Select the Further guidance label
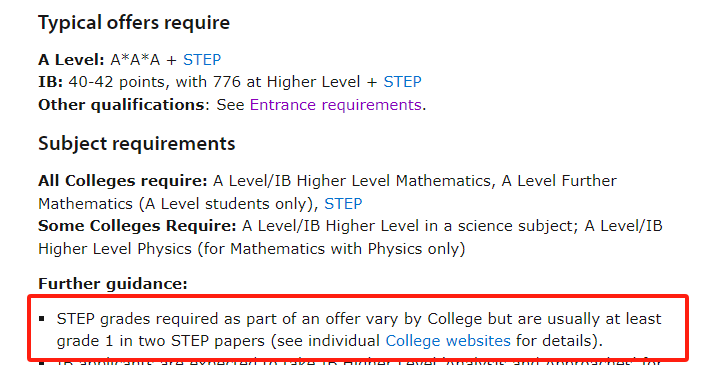705x365 pixels. pyautogui.click(x=113, y=284)
